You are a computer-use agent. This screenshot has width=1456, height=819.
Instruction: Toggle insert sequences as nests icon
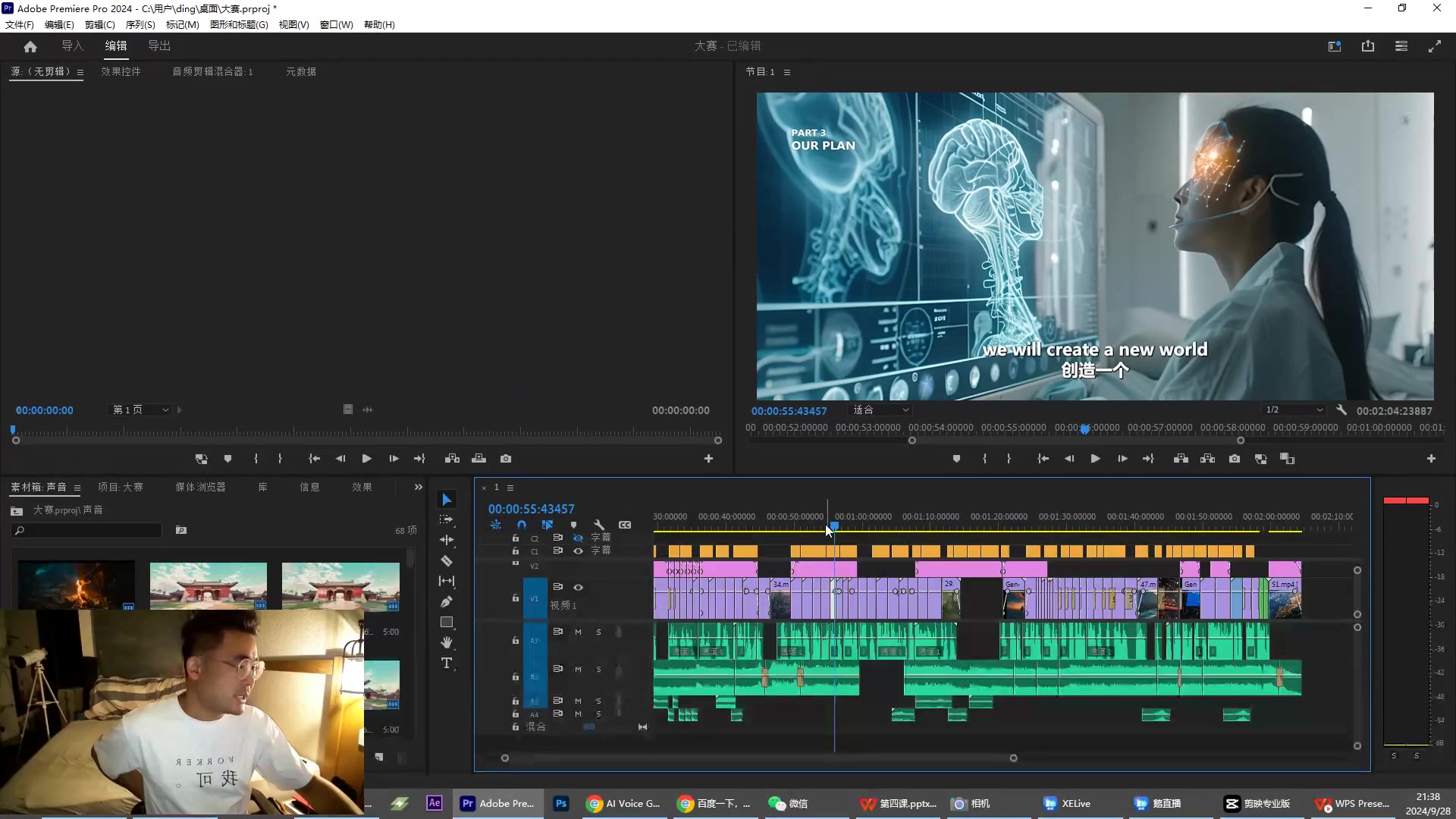point(495,525)
